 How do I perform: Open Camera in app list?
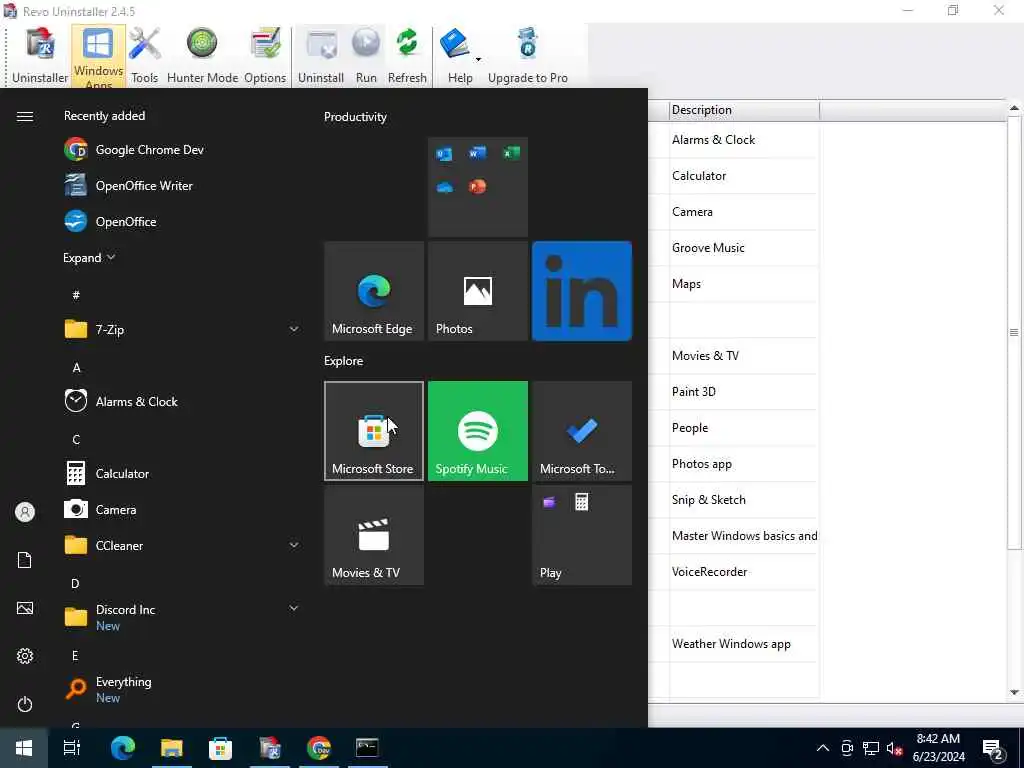tap(182, 509)
